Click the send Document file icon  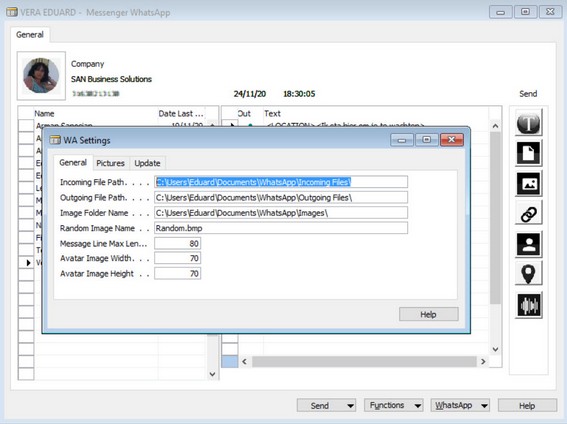528,153
